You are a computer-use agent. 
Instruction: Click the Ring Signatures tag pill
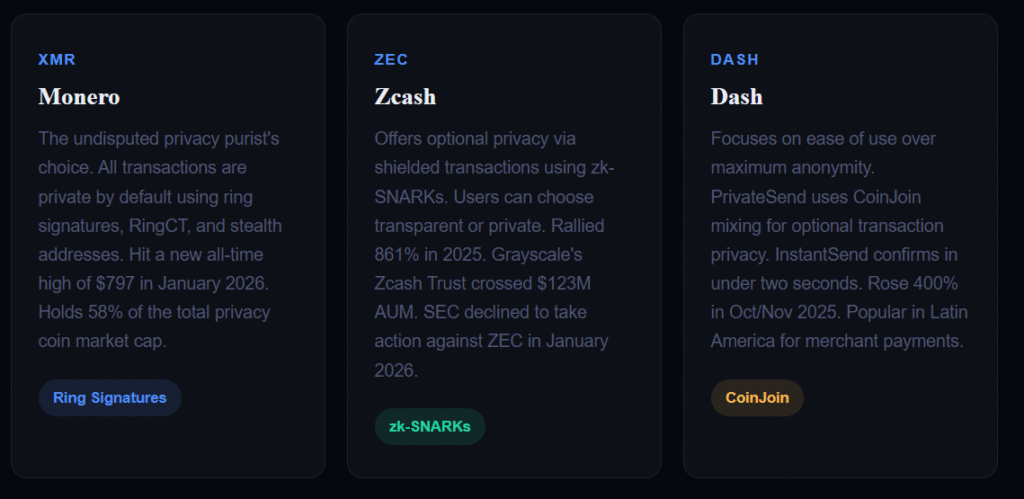(x=110, y=398)
